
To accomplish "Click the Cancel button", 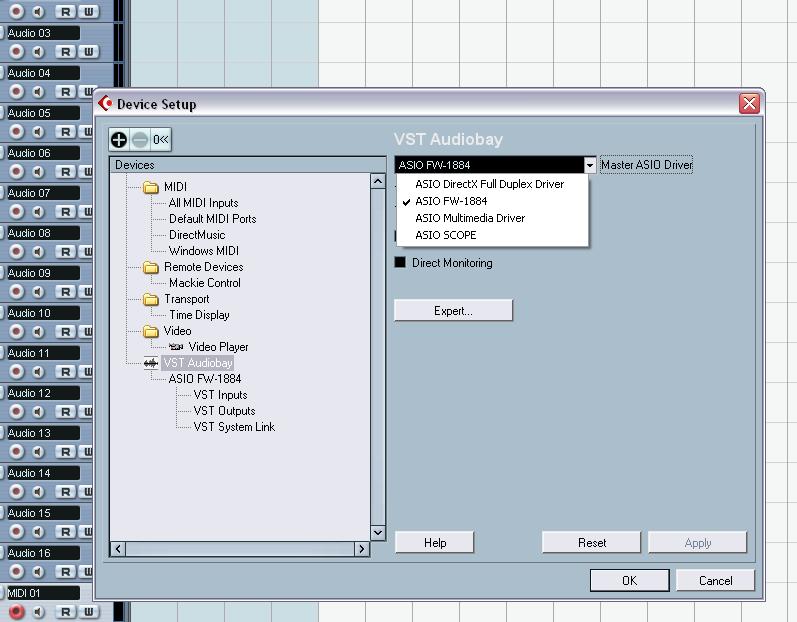I will [x=715, y=580].
